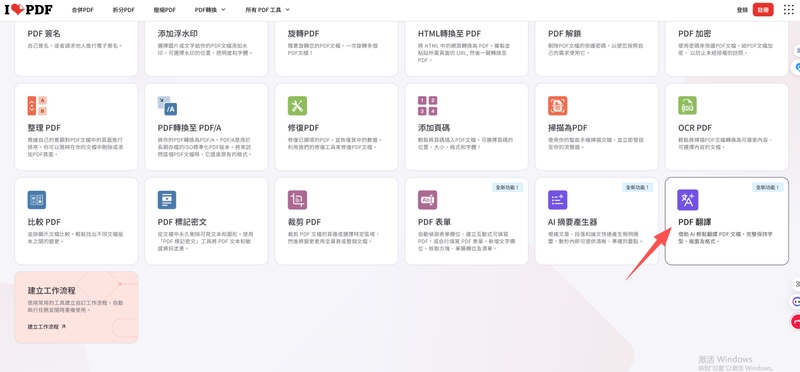
Task: Click the 整理 PDF title text
Action: click(44, 128)
